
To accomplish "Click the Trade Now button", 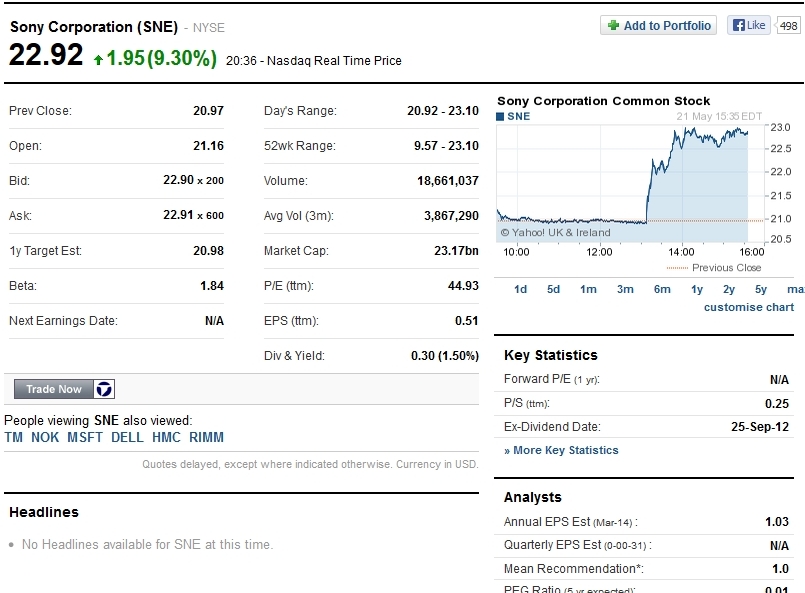I will [54, 389].
